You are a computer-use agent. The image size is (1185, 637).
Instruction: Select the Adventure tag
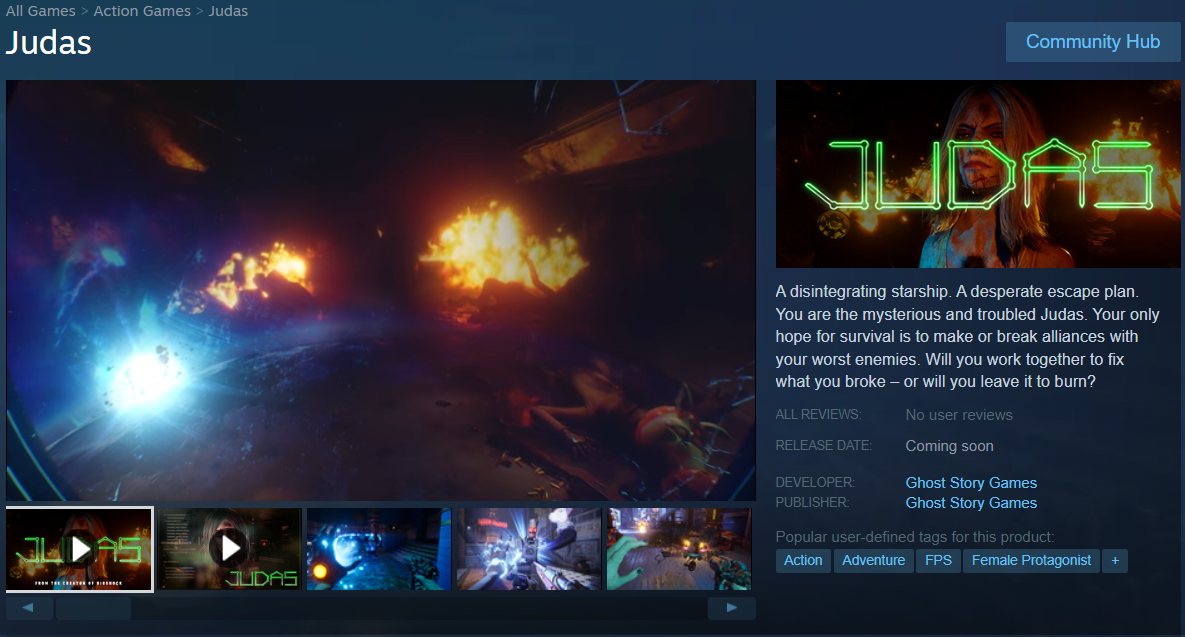coord(874,561)
